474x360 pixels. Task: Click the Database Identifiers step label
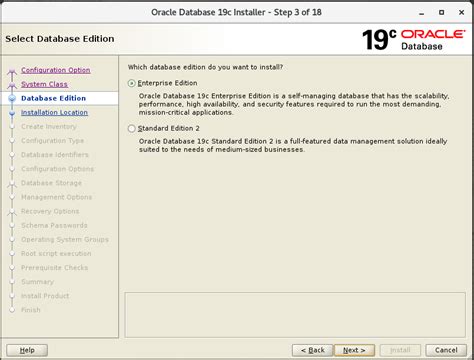(55, 155)
